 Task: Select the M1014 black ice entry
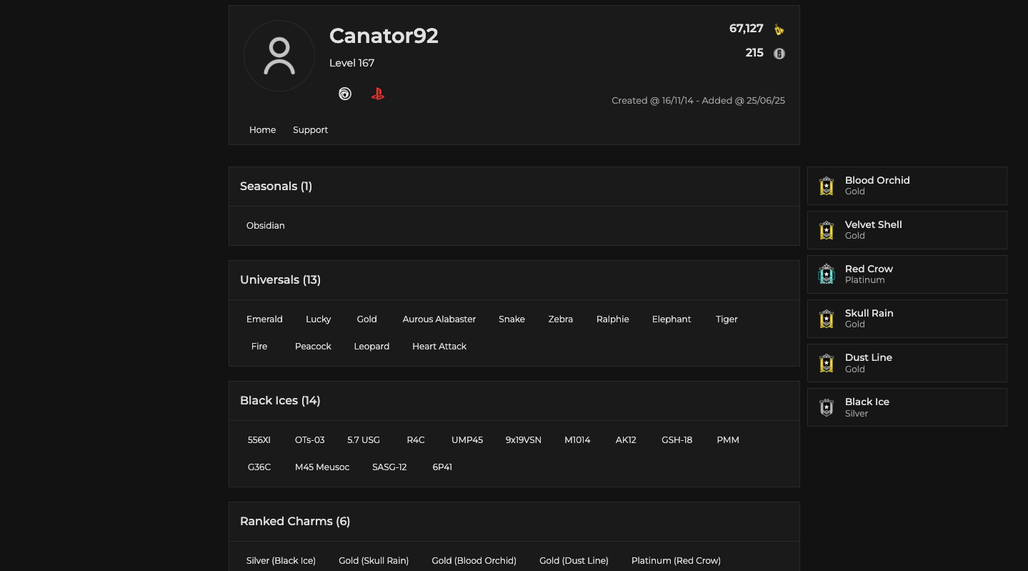[x=577, y=440]
